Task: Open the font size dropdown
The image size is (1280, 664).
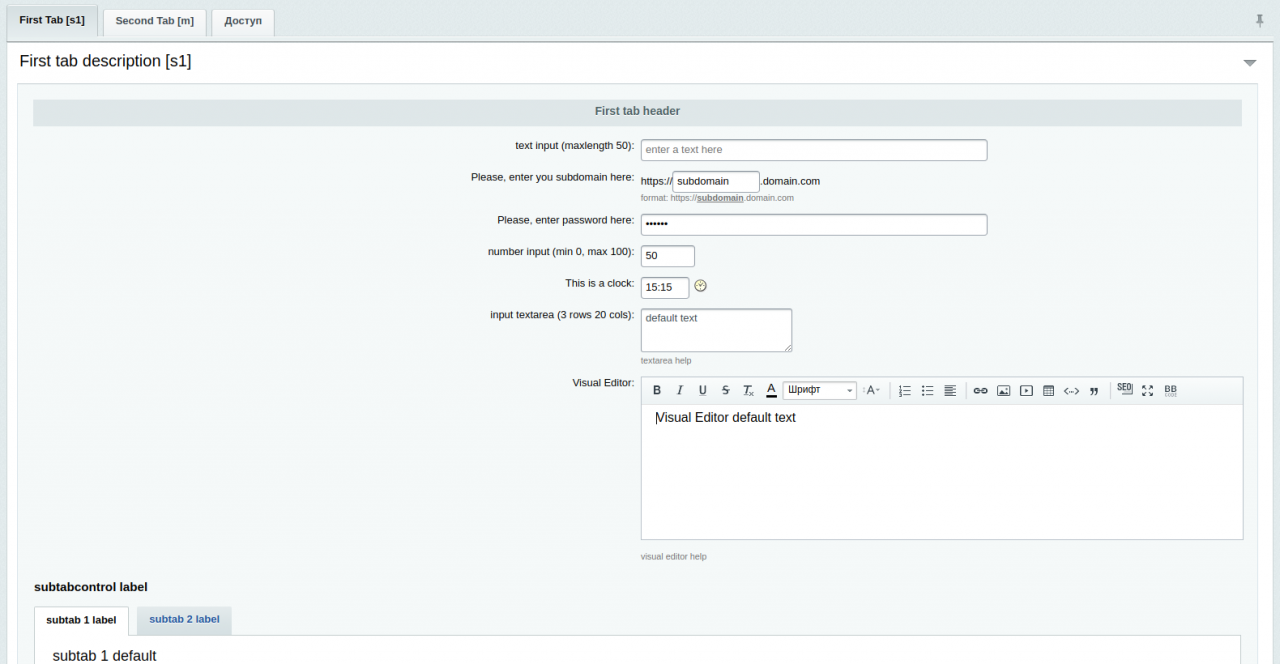Action: pyautogui.click(x=872, y=391)
